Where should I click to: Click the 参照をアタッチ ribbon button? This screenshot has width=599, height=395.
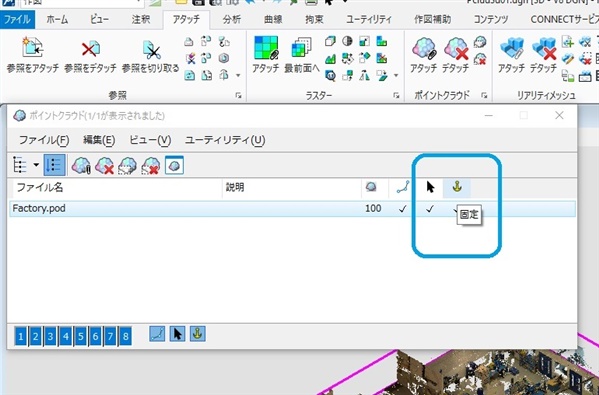33,54
